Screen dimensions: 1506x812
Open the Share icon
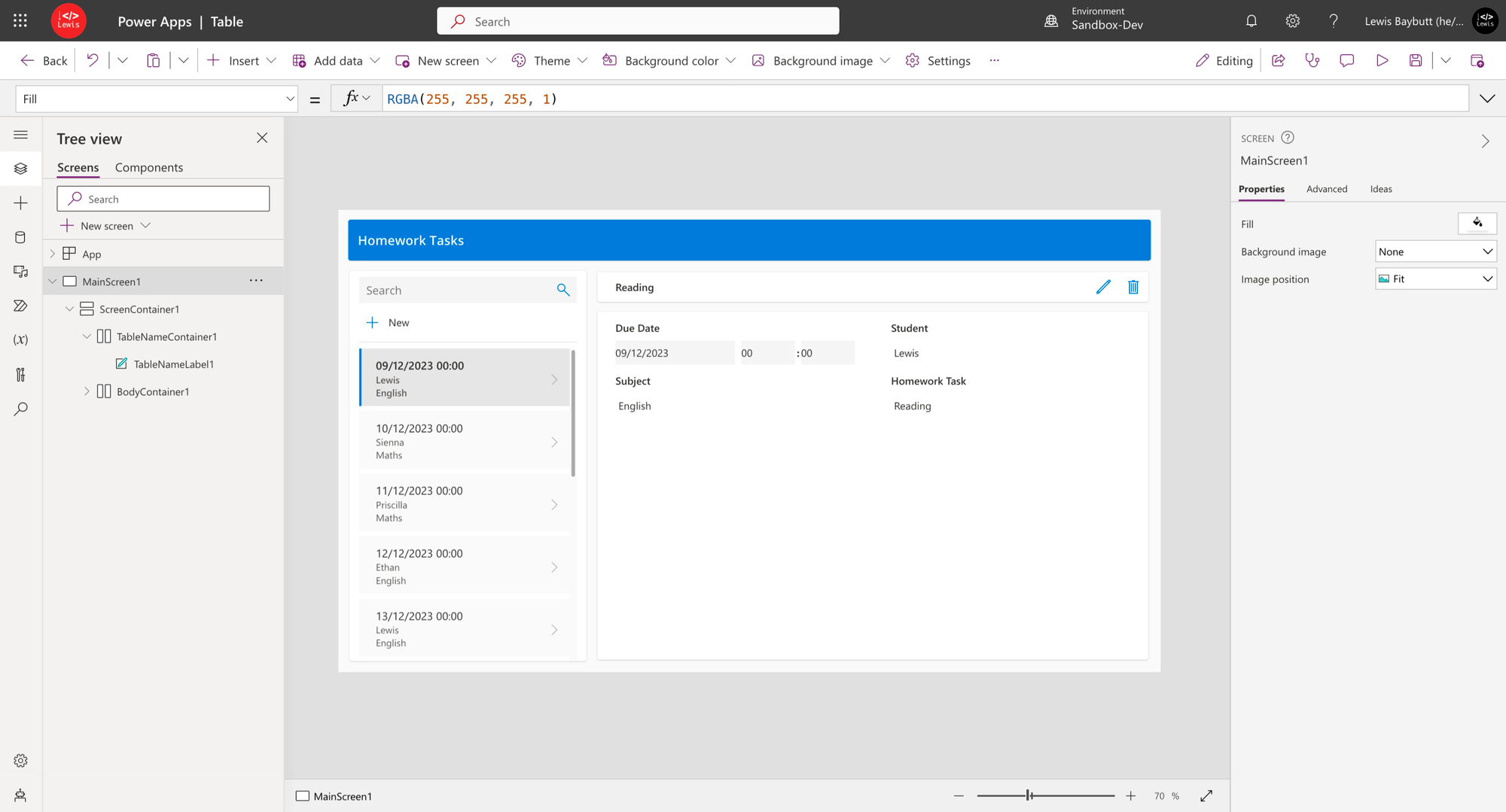pyautogui.click(x=1279, y=60)
